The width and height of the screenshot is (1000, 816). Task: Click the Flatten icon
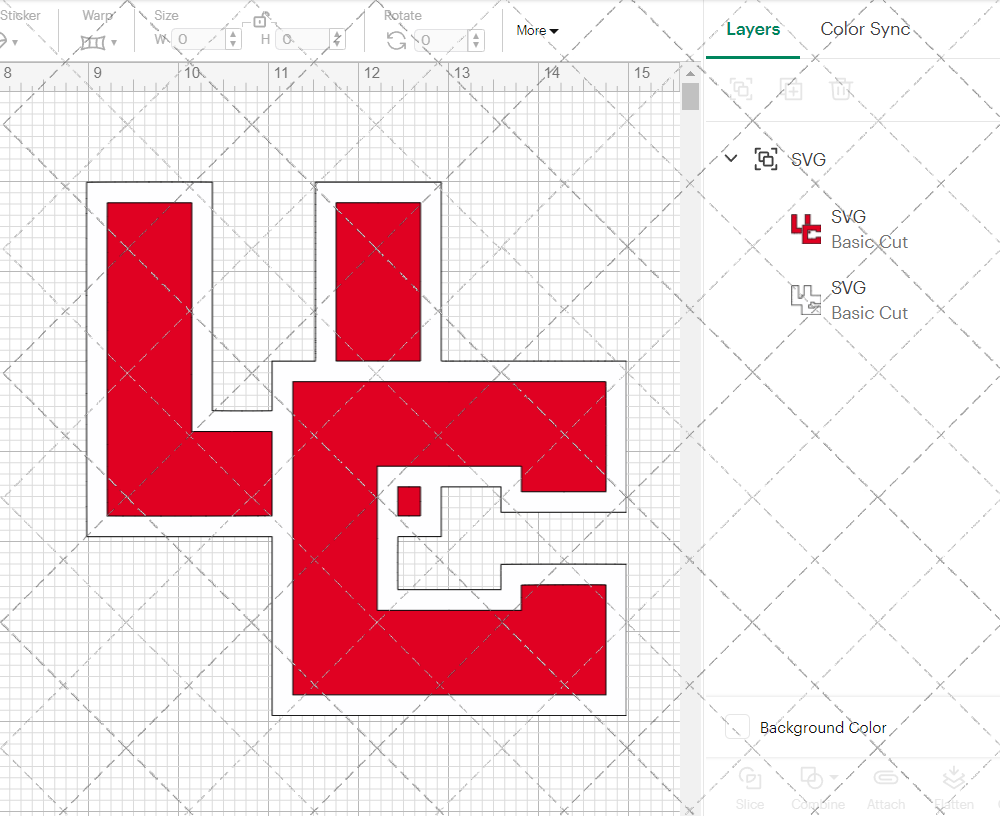(x=954, y=779)
